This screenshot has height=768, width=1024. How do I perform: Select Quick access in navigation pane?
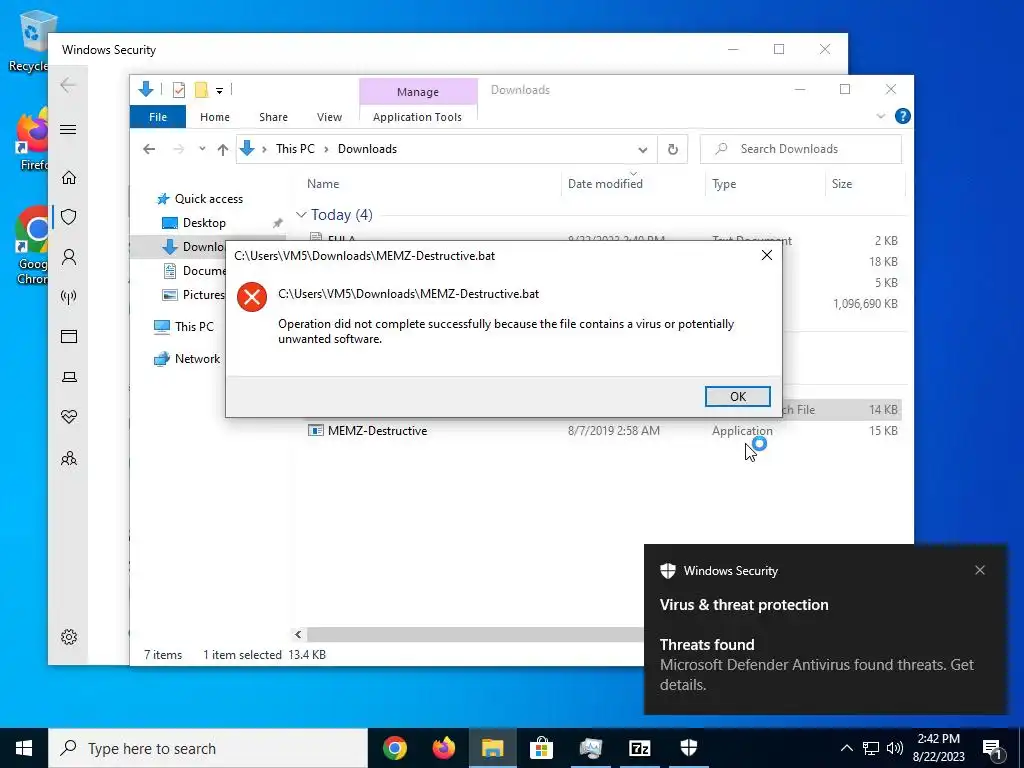point(208,199)
